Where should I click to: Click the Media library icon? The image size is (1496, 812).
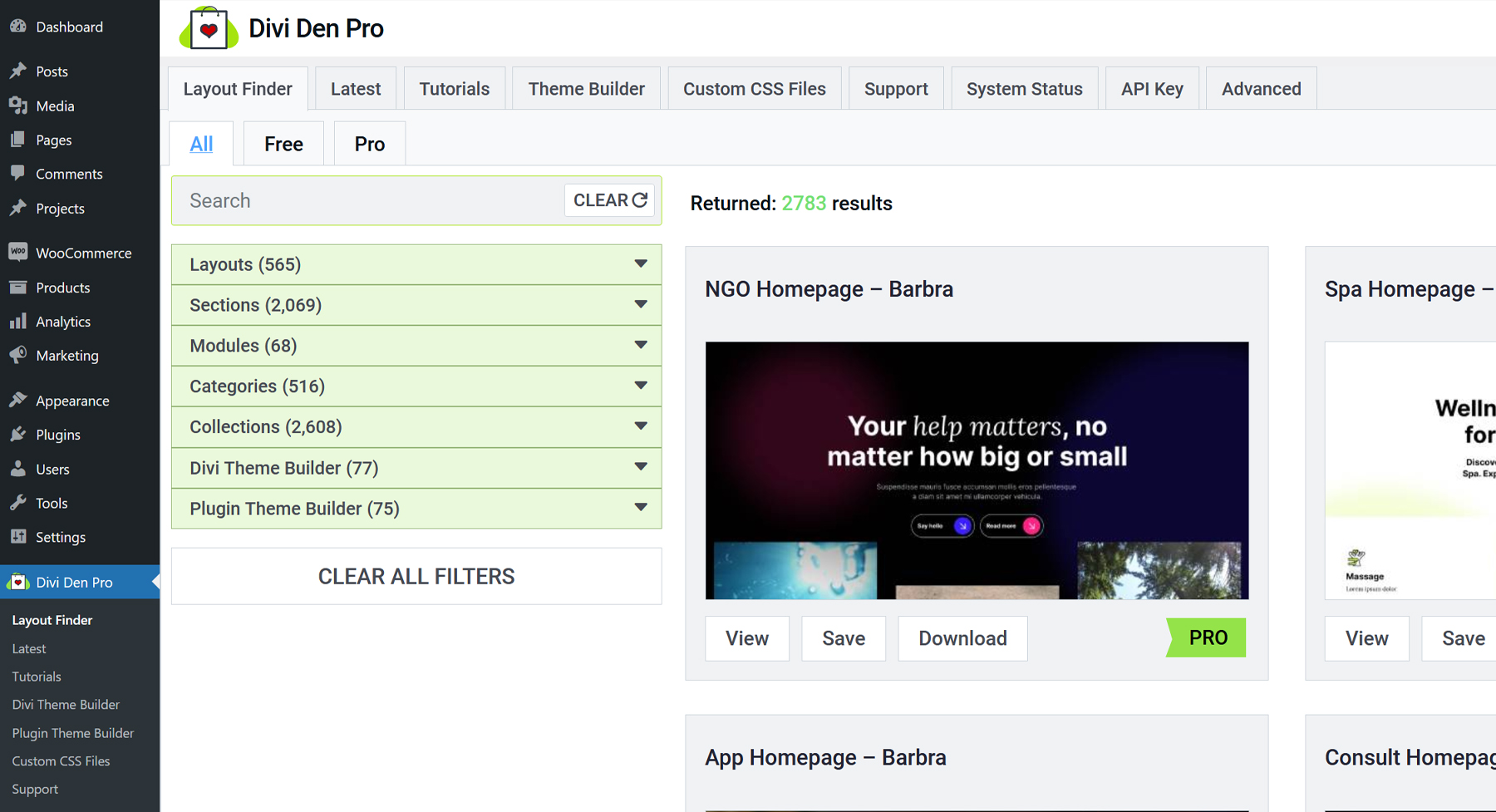tap(18, 106)
